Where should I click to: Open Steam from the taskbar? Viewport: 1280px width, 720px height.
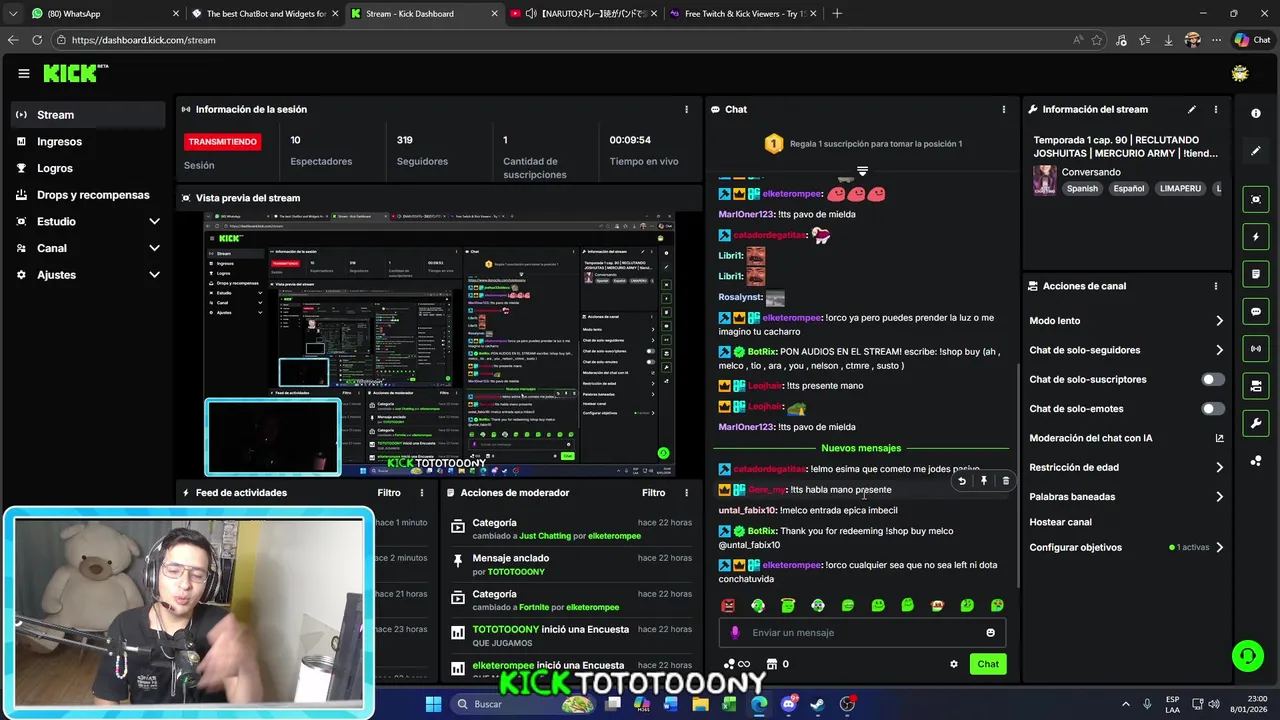click(818, 704)
